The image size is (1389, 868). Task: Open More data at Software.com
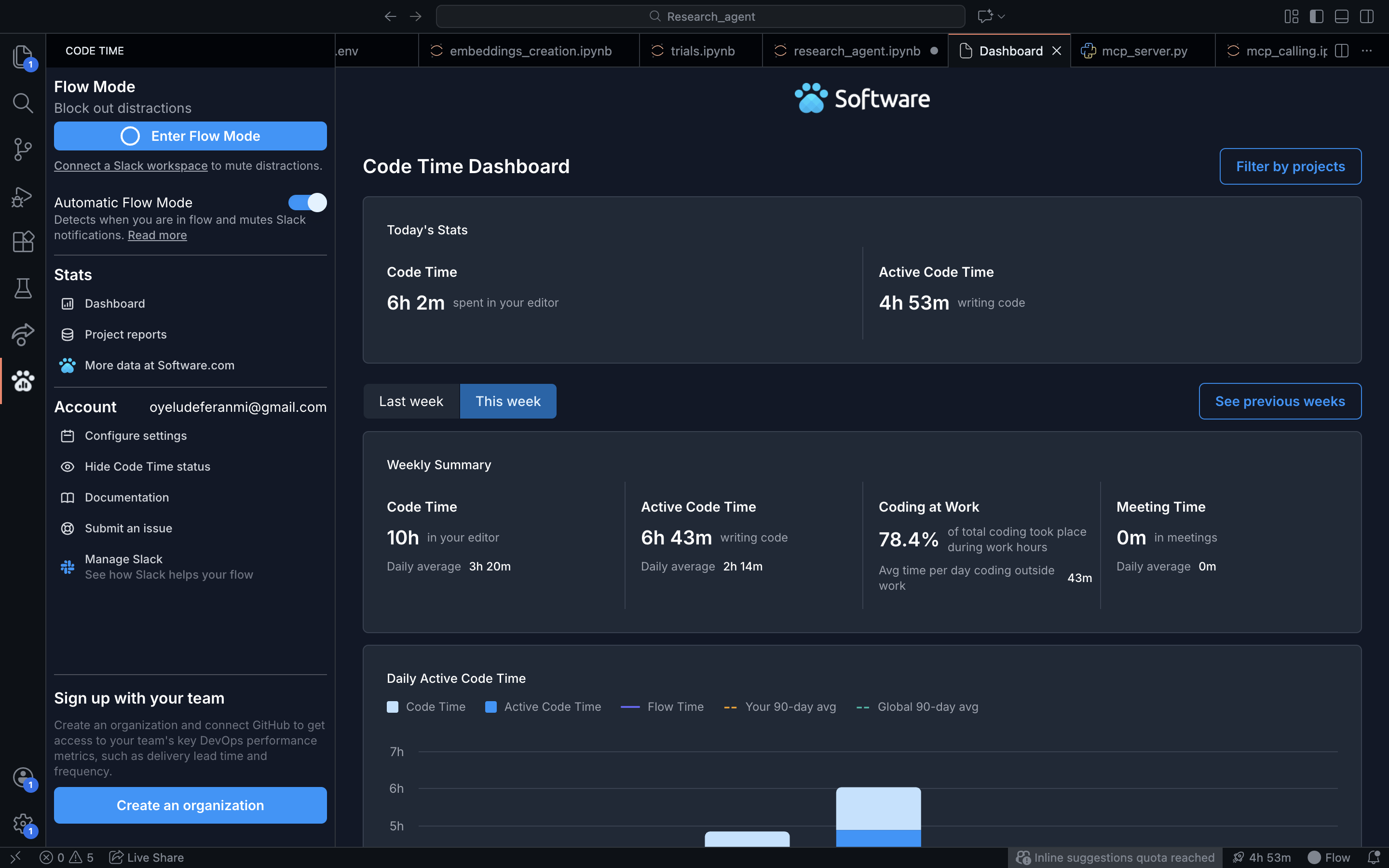coord(160,365)
